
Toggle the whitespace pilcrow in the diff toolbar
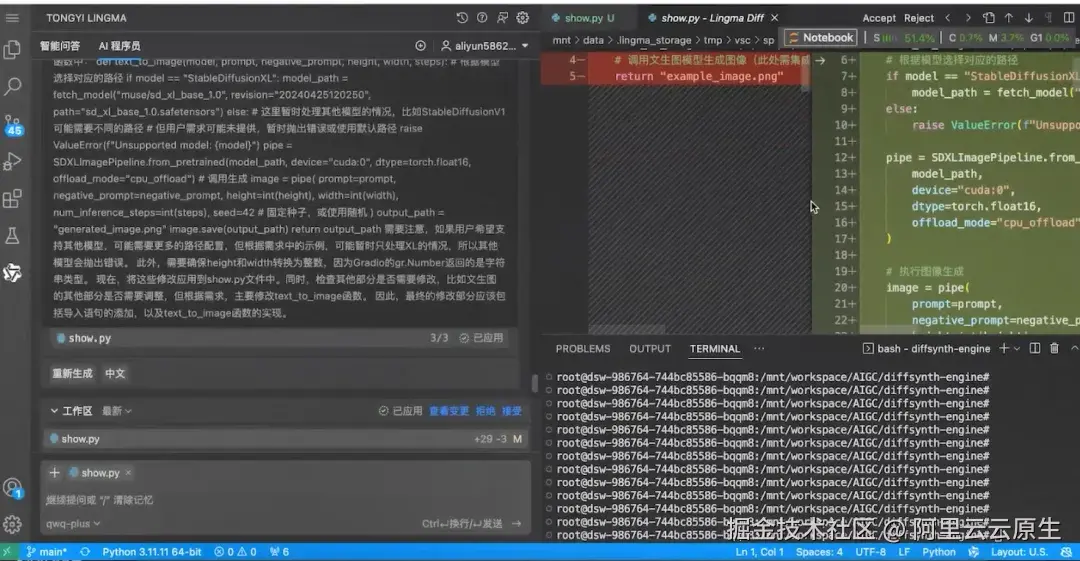(1048, 18)
